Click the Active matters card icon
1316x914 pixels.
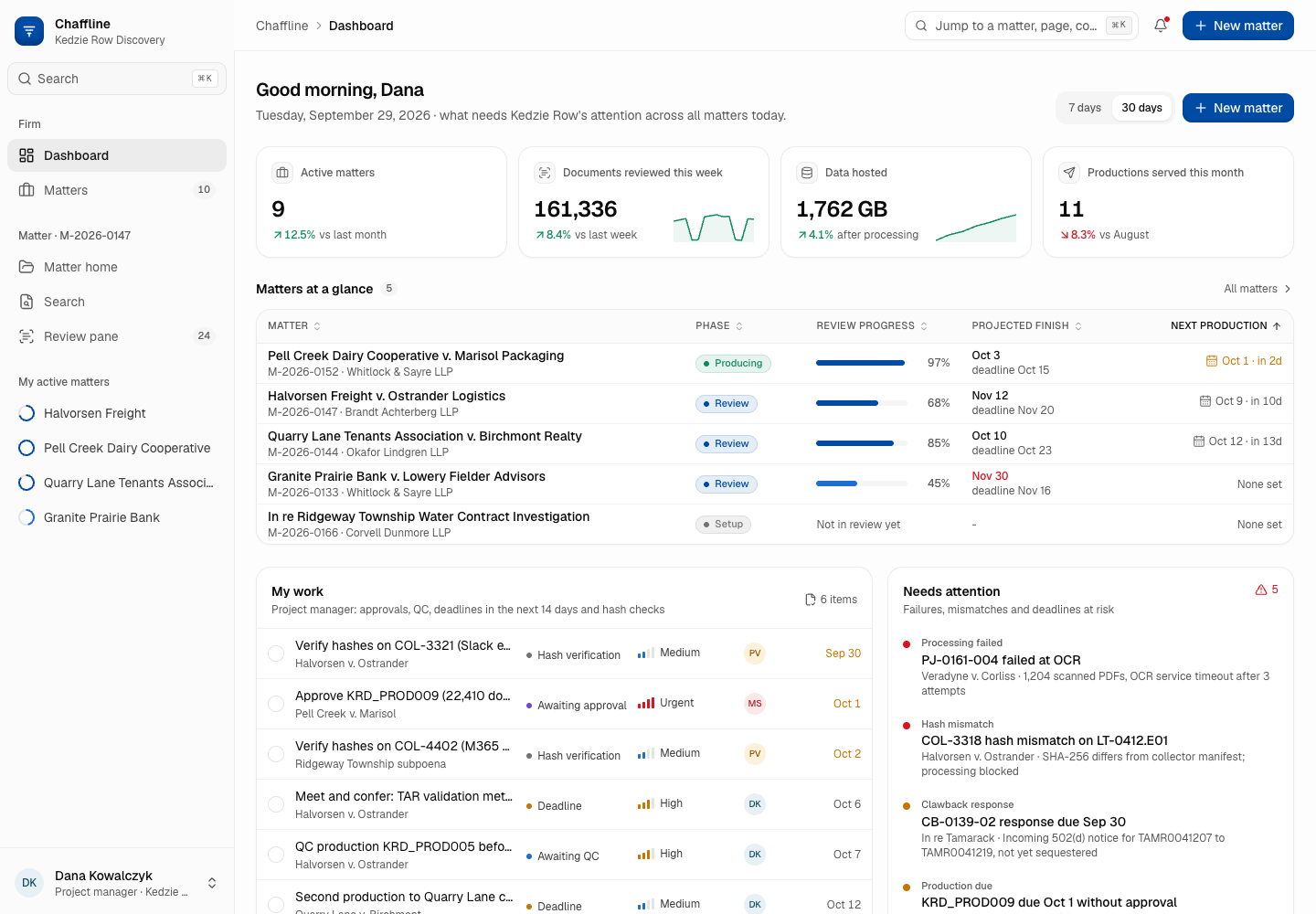tap(282, 173)
